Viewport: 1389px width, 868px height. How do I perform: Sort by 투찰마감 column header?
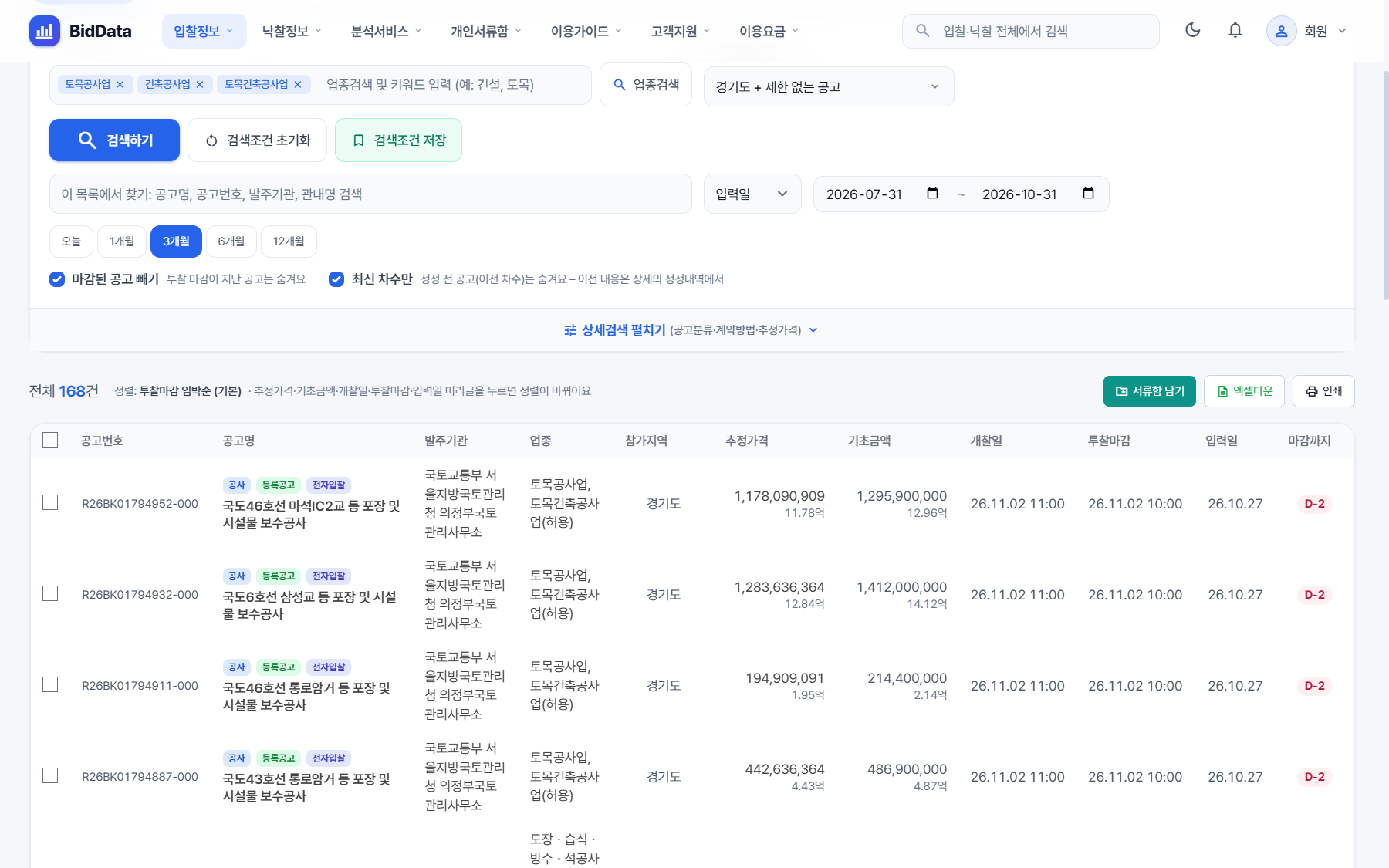[x=1109, y=441]
